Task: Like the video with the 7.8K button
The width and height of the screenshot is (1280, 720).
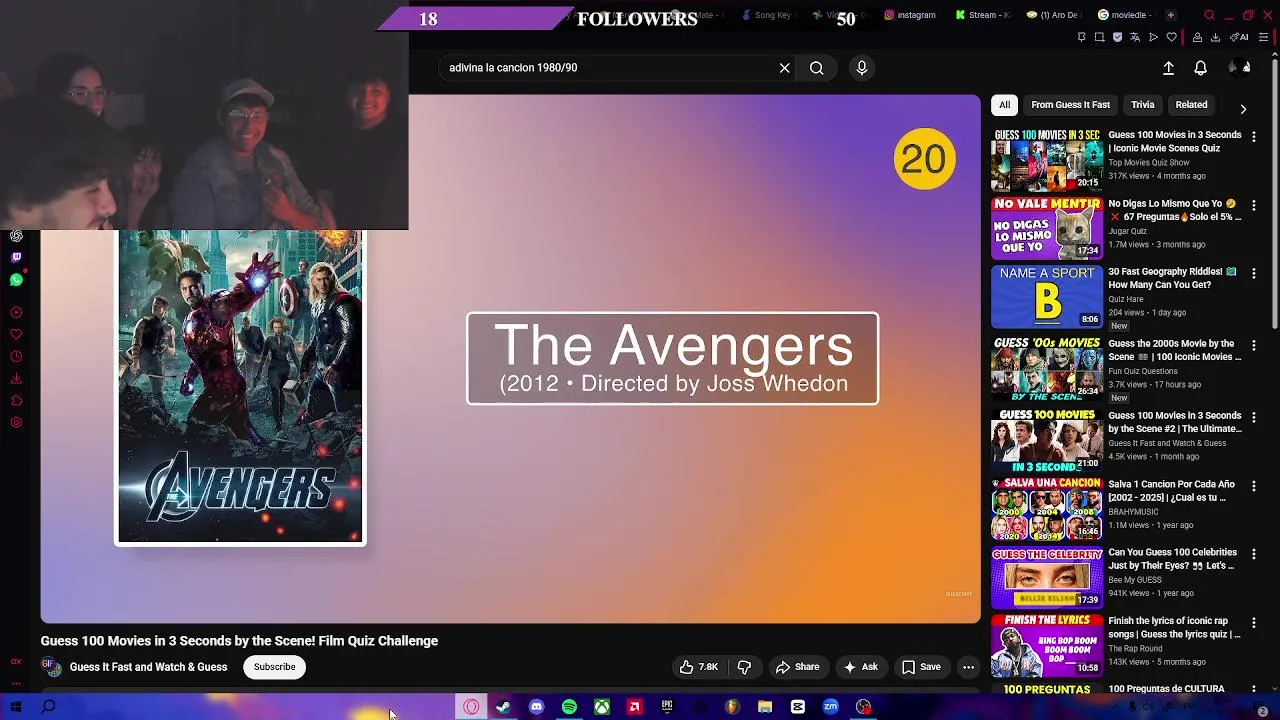Action: click(x=698, y=667)
